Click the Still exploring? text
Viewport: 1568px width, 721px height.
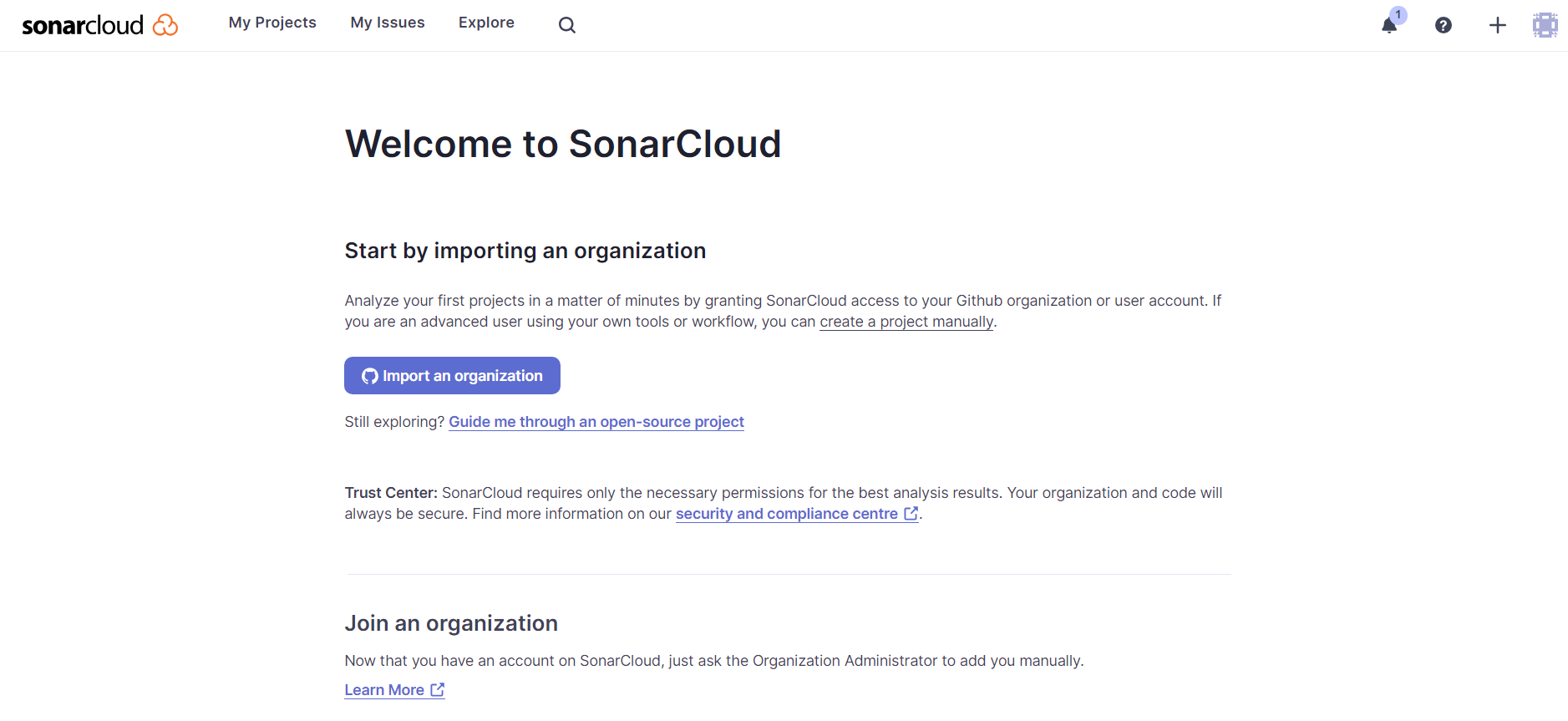pyautogui.click(x=394, y=422)
